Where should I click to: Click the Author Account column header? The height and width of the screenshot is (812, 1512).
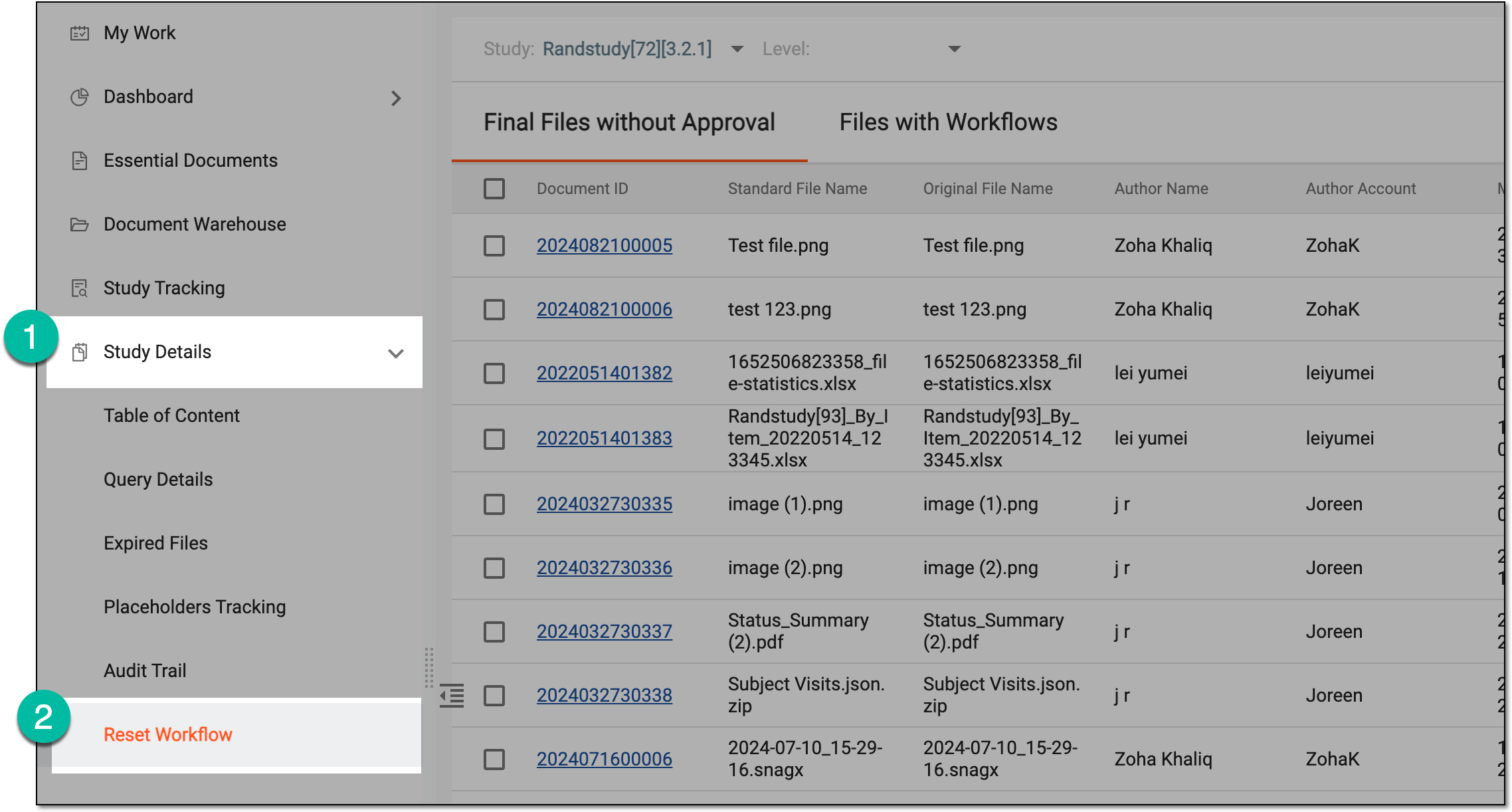[1361, 189]
